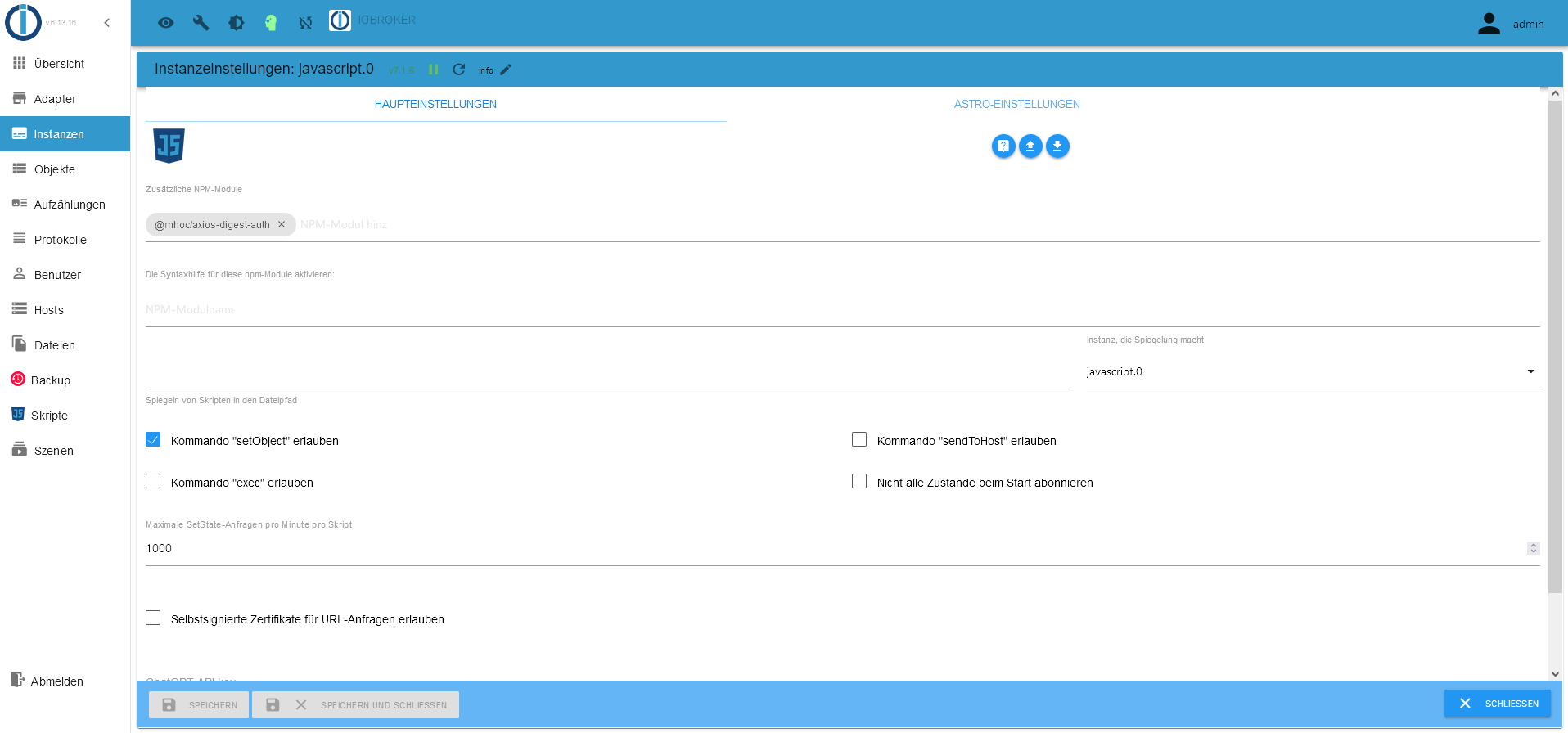This screenshot has width=1568, height=733.
Task: Open Protokolle in the sidebar
Action: pyautogui.click(x=65, y=240)
